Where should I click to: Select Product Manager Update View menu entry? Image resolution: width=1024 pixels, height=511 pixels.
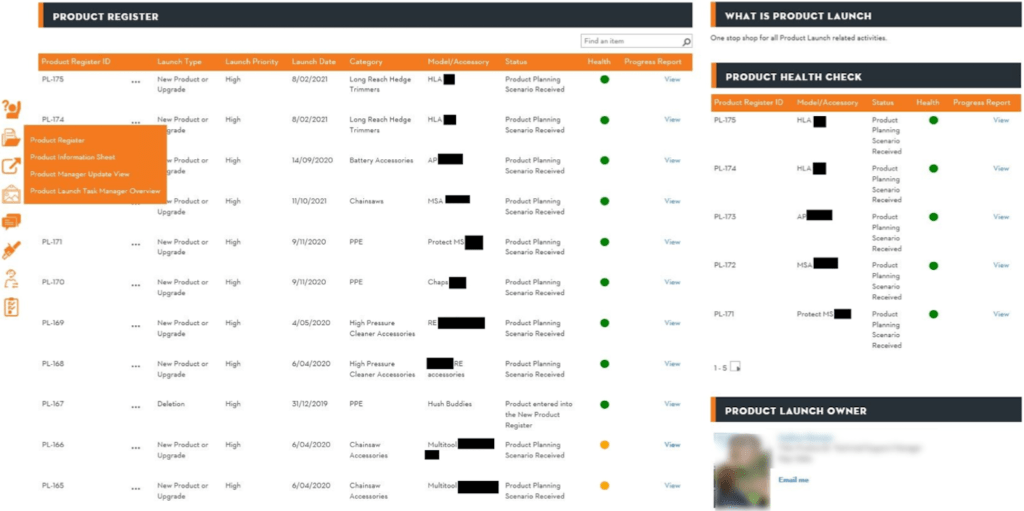[73, 173]
